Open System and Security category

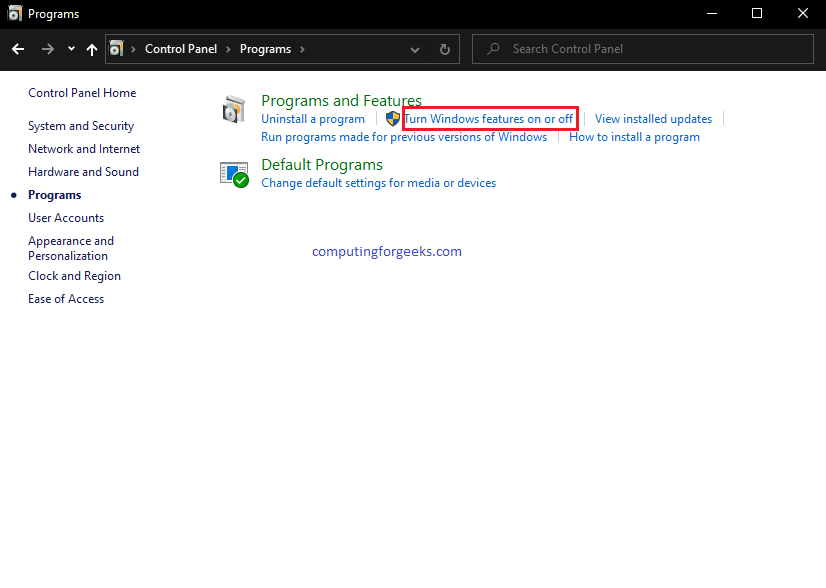pyautogui.click(x=81, y=126)
